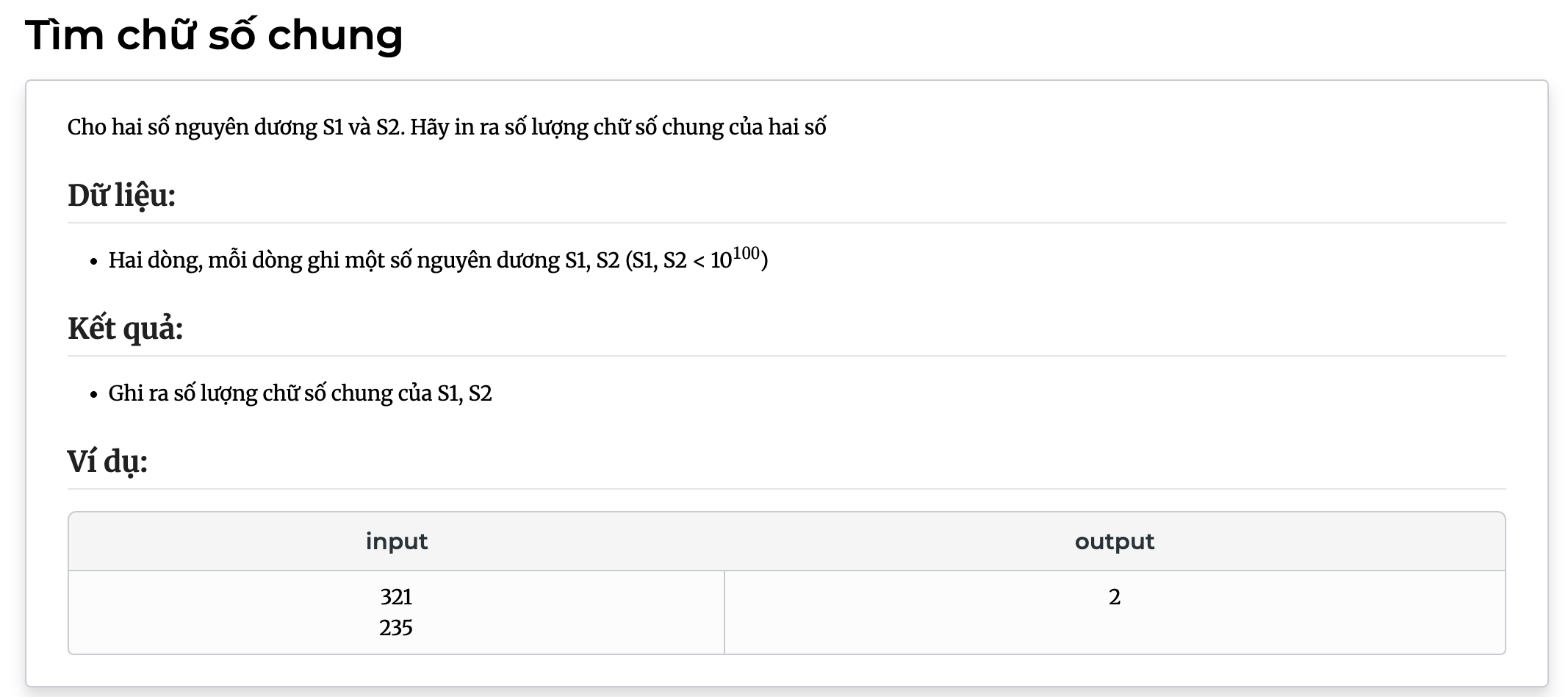Click the "Dữ liệu:" section heading
Viewport: 1568px width, 697px height.
click(x=121, y=196)
